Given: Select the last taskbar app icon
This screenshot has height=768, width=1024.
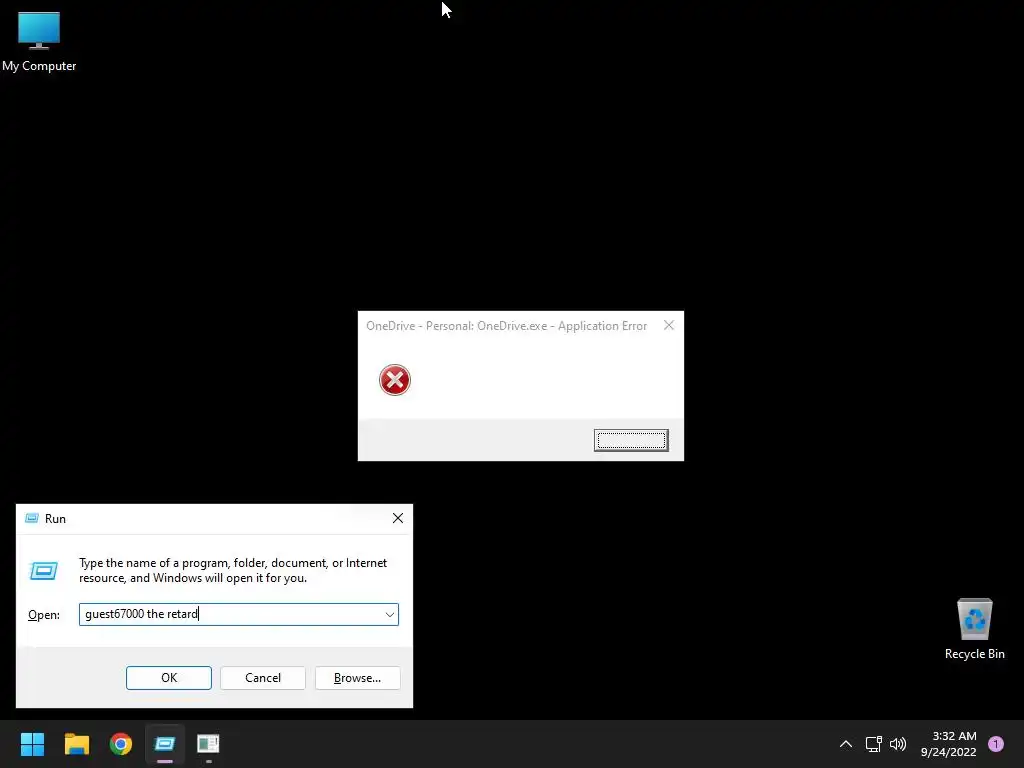Looking at the screenshot, I should pos(208,744).
